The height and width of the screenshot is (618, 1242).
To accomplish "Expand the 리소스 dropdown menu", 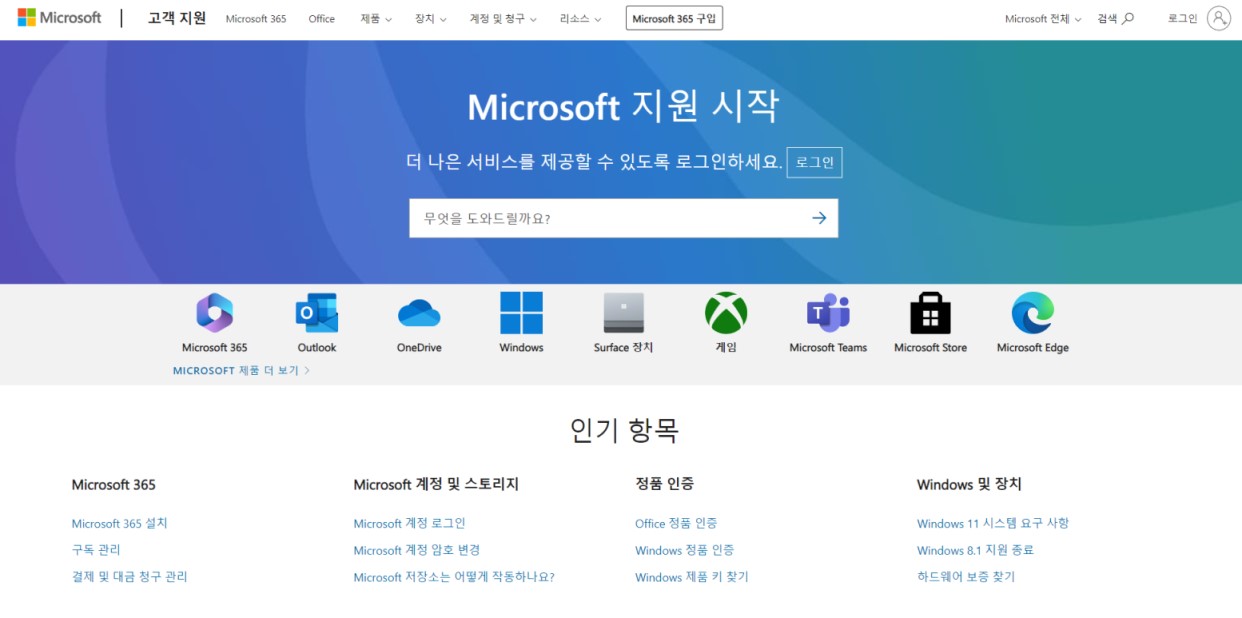I will (x=581, y=19).
